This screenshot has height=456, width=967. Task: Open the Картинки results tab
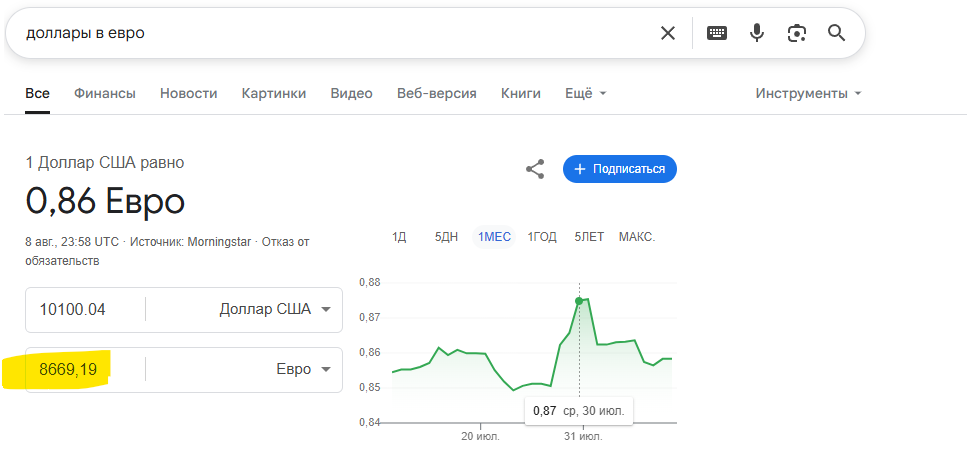[274, 93]
